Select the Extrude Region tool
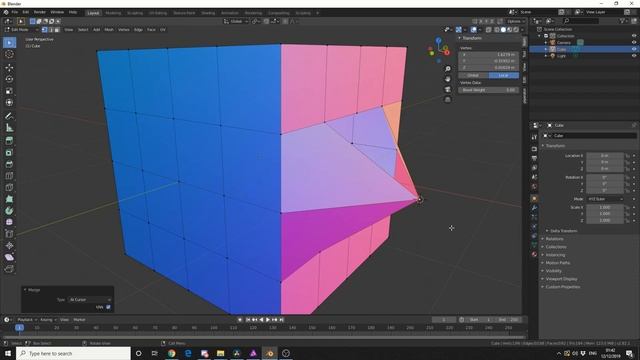 (9, 141)
